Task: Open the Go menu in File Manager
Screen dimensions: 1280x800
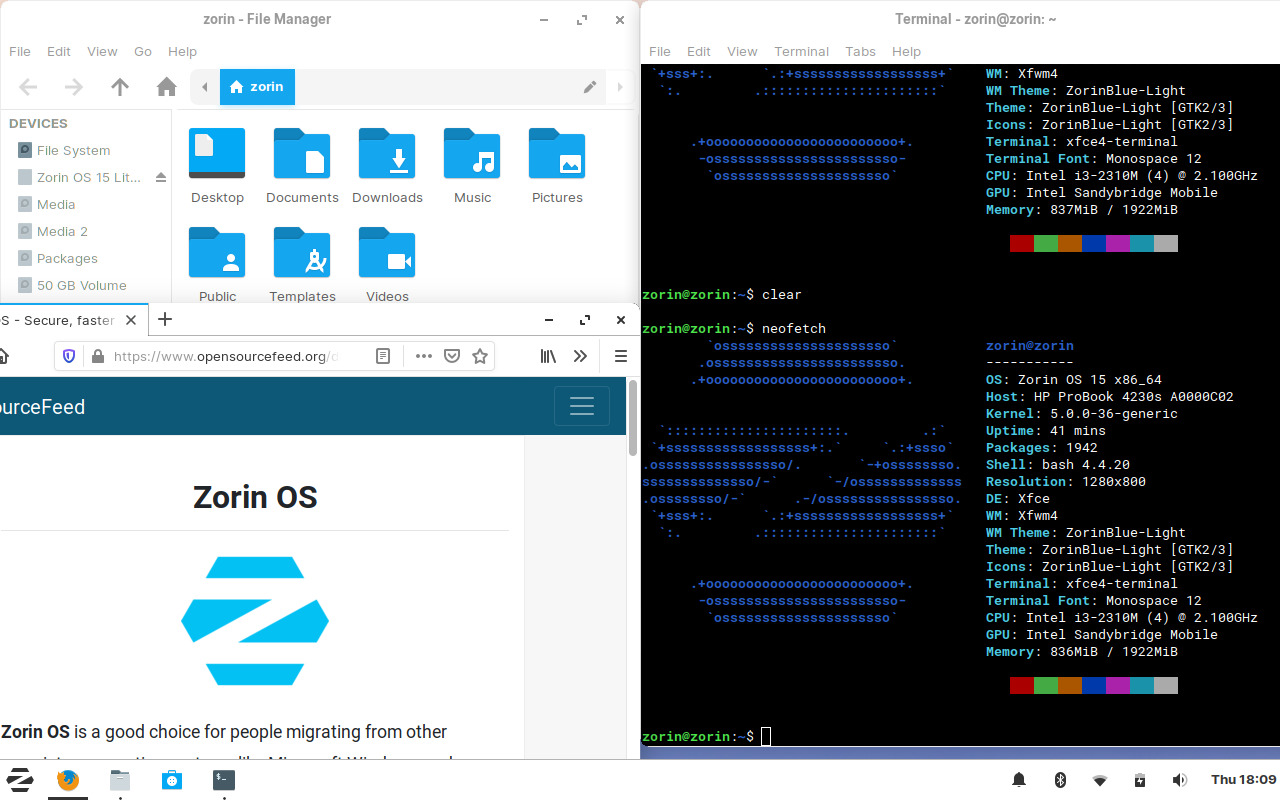Action: point(142,51)
